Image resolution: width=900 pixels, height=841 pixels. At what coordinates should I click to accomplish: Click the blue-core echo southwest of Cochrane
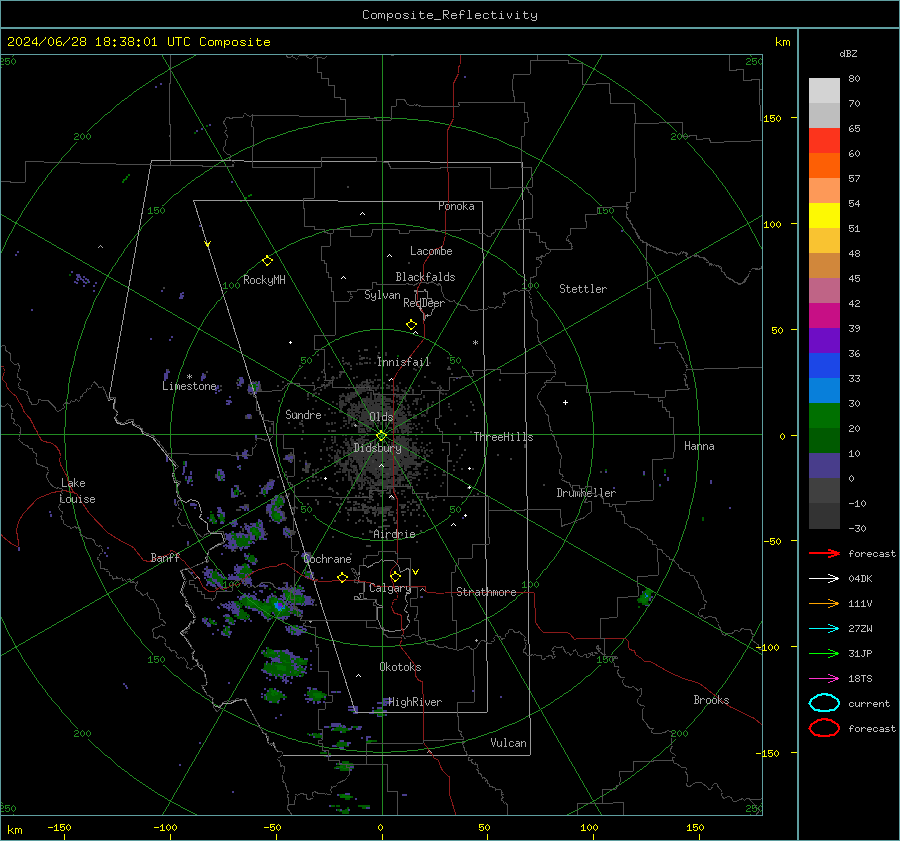[279, 606]
